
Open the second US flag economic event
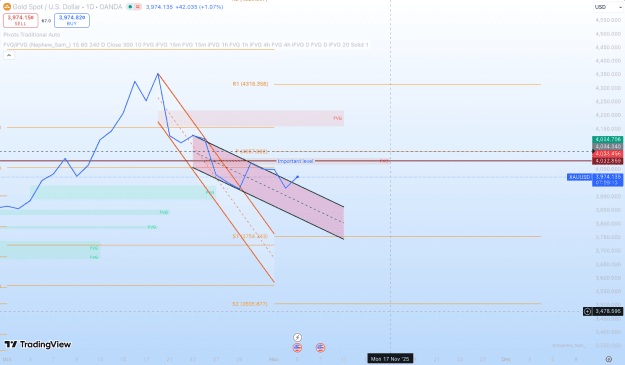coord(320,348)
